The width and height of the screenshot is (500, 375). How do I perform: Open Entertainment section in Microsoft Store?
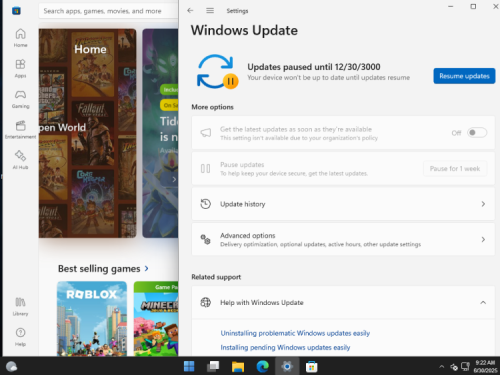(20, 129)
